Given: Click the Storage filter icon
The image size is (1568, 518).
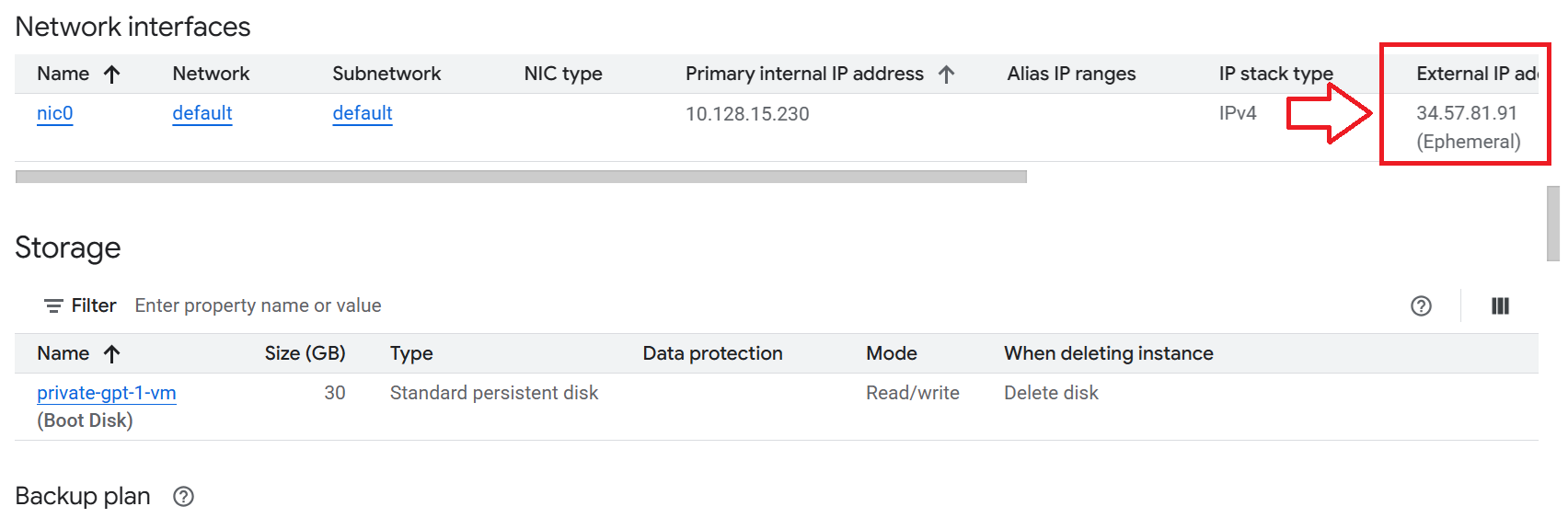Looking at the screenshot, I should pyautogui.click(x=54, y=305).
